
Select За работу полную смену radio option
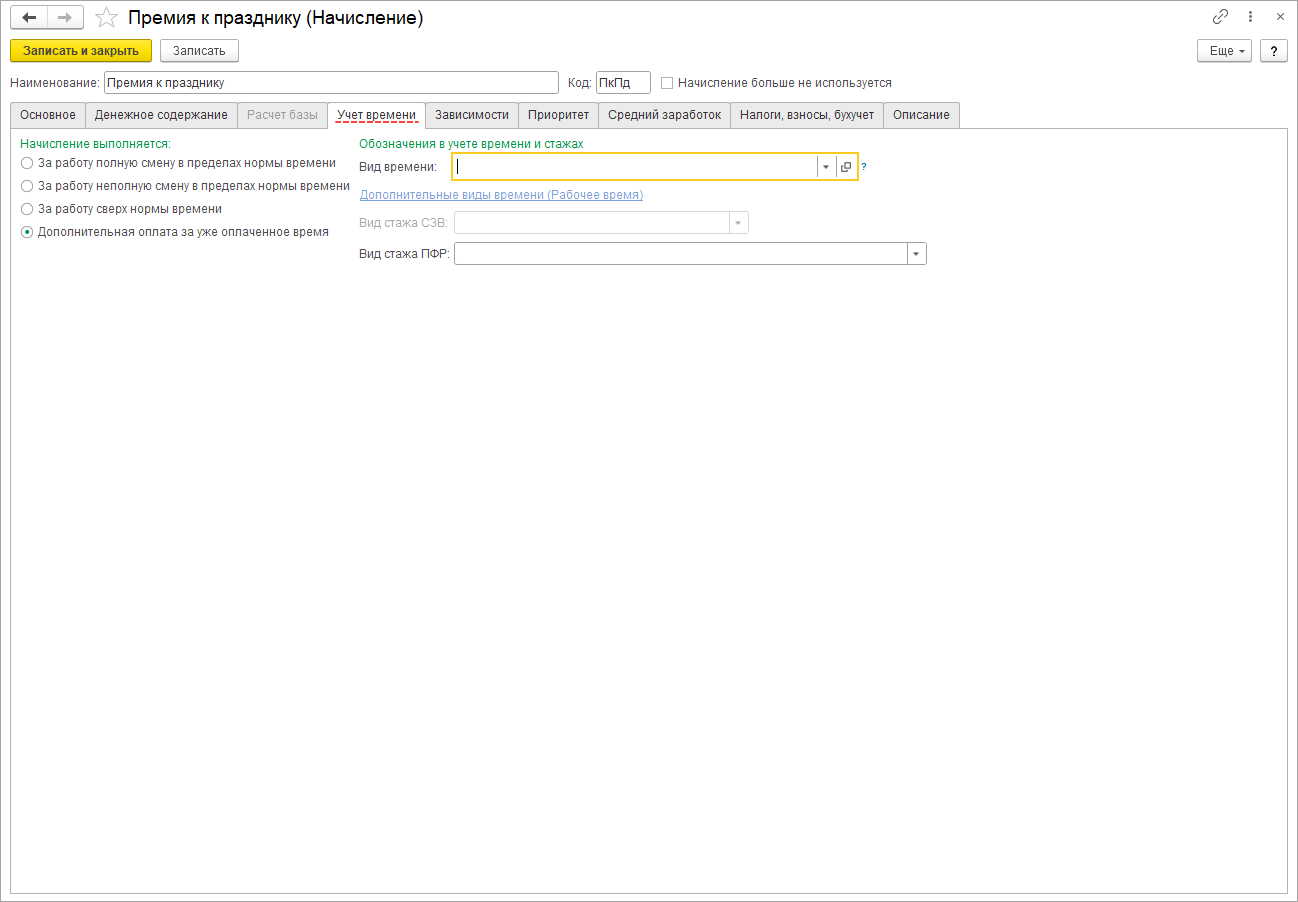pyautogui.click(x=27, y=162)
